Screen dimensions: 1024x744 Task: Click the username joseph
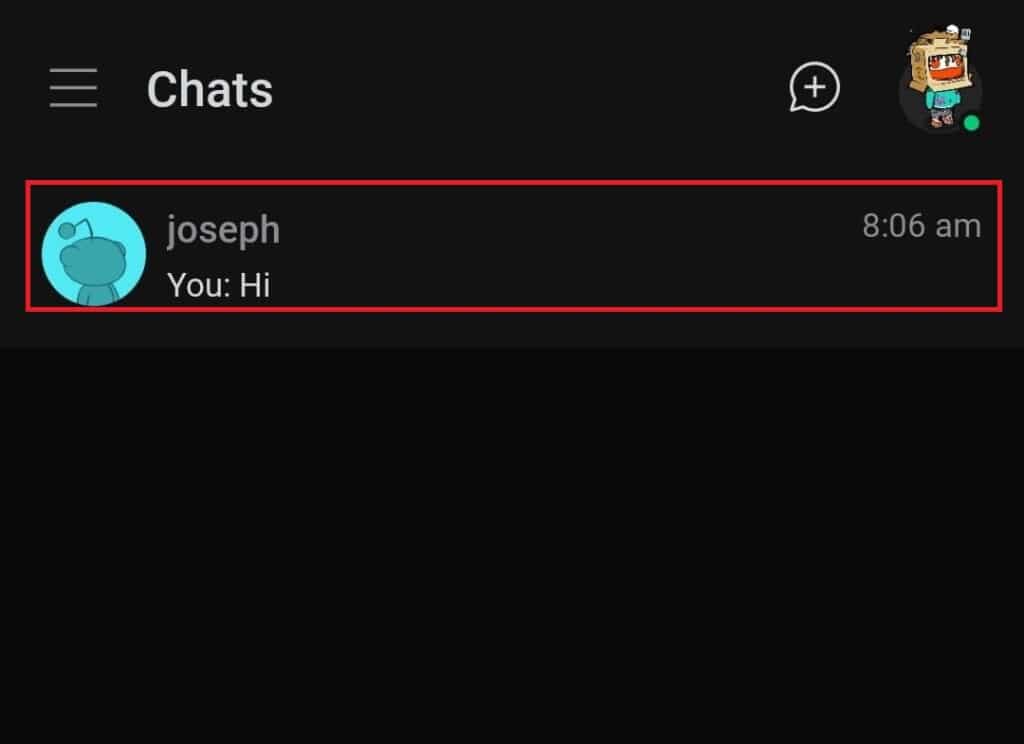point(223,229)
